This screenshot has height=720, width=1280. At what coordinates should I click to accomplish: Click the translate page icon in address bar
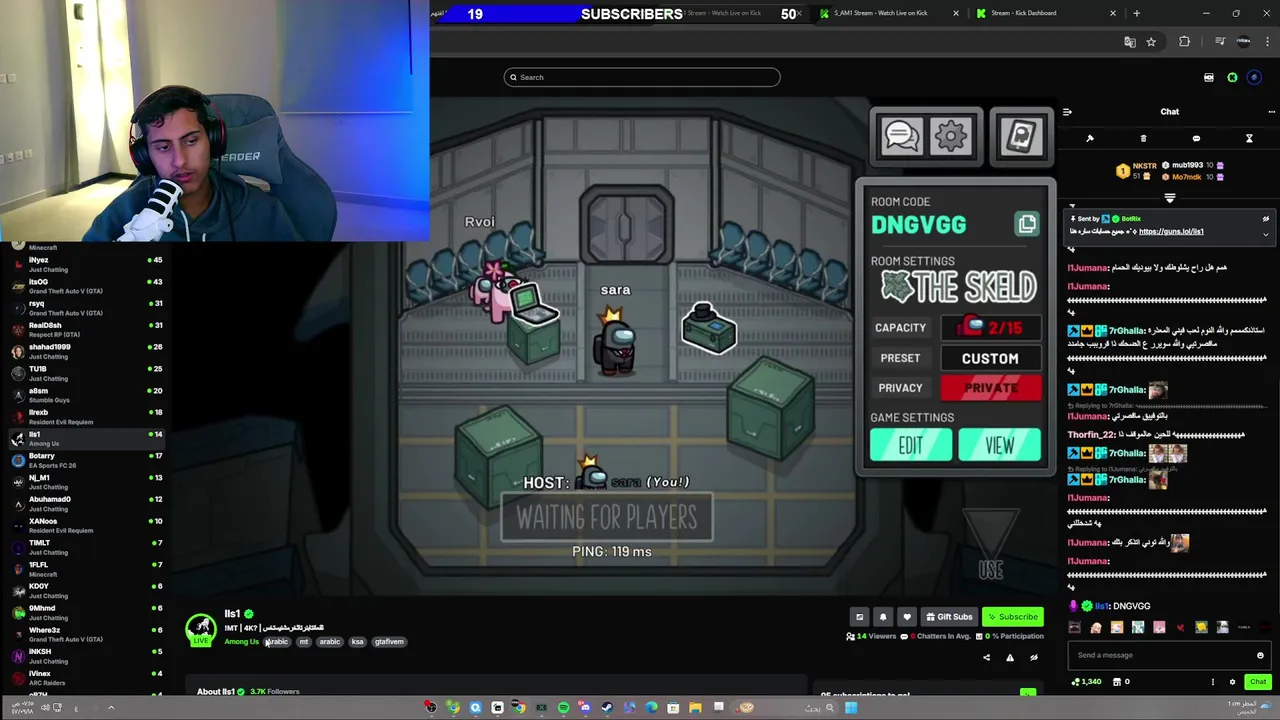pos(1130,42)
